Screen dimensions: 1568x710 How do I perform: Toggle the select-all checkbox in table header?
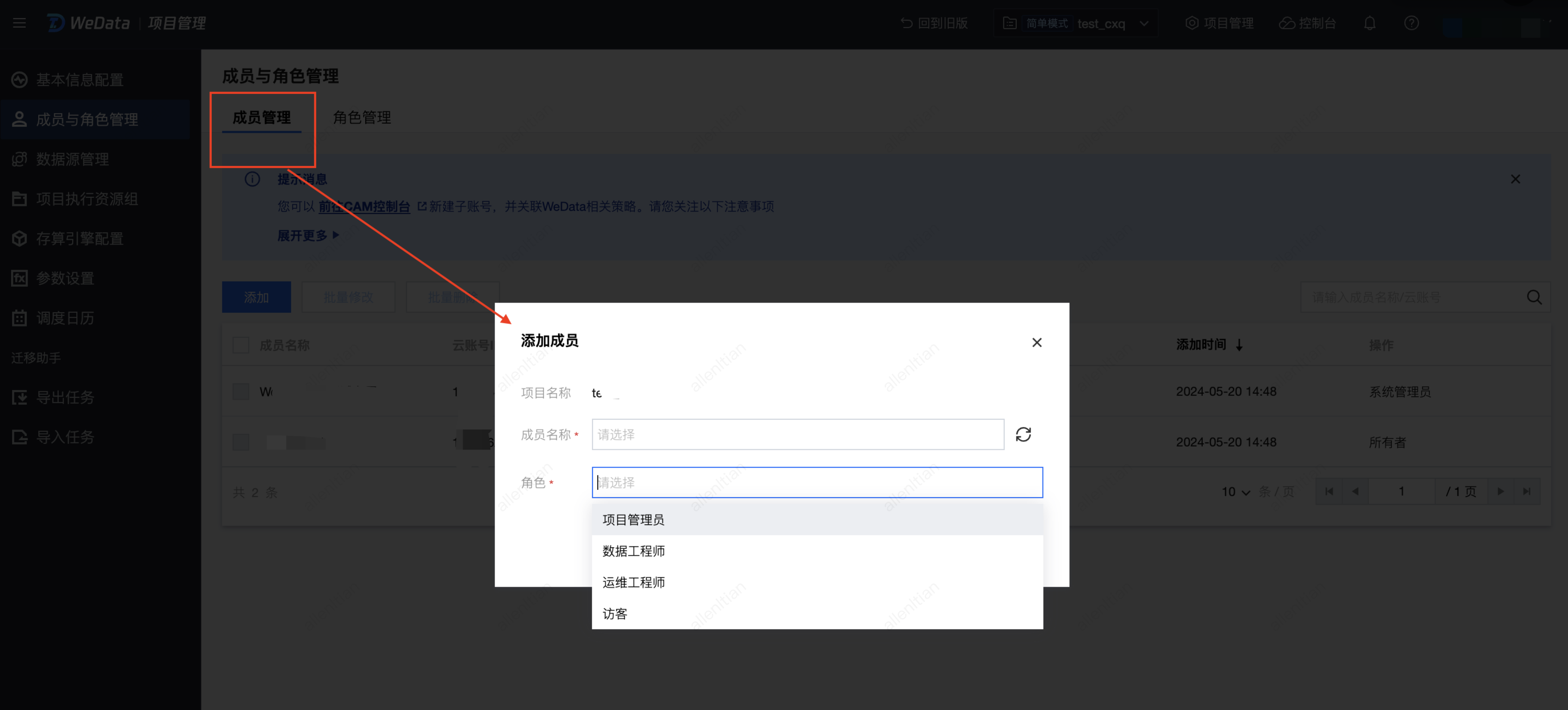point(241,345)
